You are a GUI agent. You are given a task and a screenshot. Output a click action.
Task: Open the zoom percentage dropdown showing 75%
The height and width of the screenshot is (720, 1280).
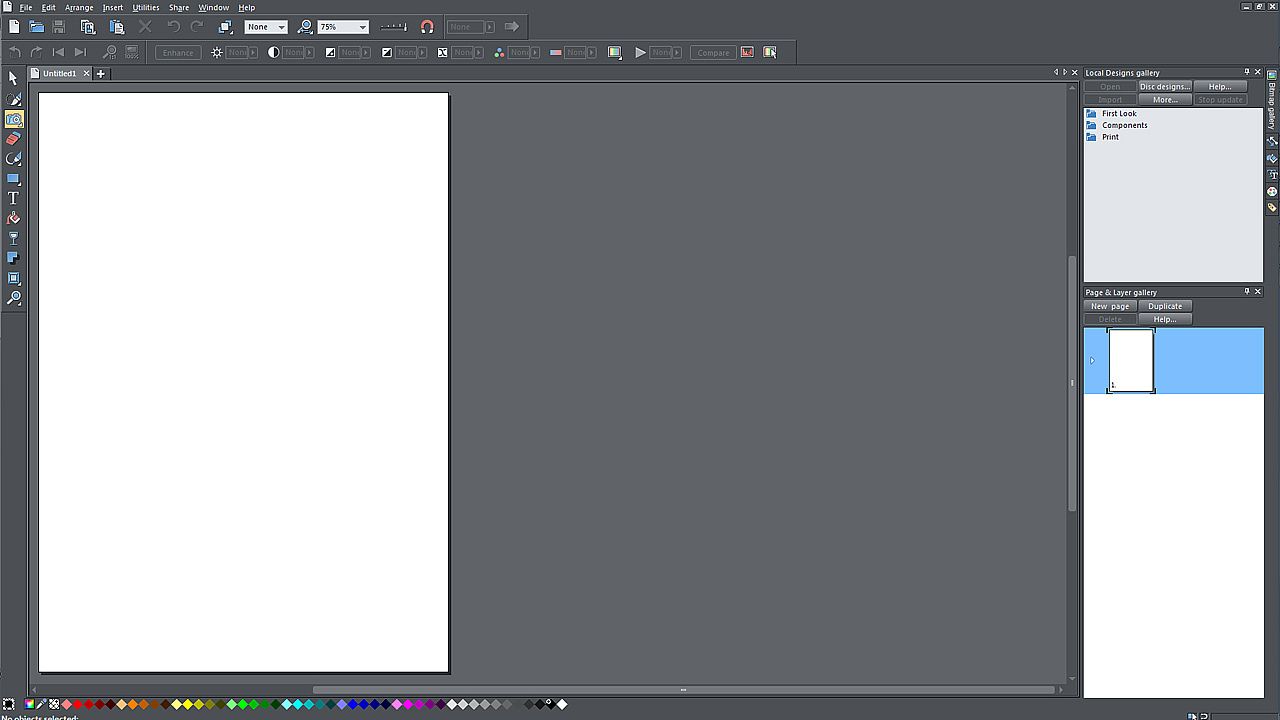point(362,27)
